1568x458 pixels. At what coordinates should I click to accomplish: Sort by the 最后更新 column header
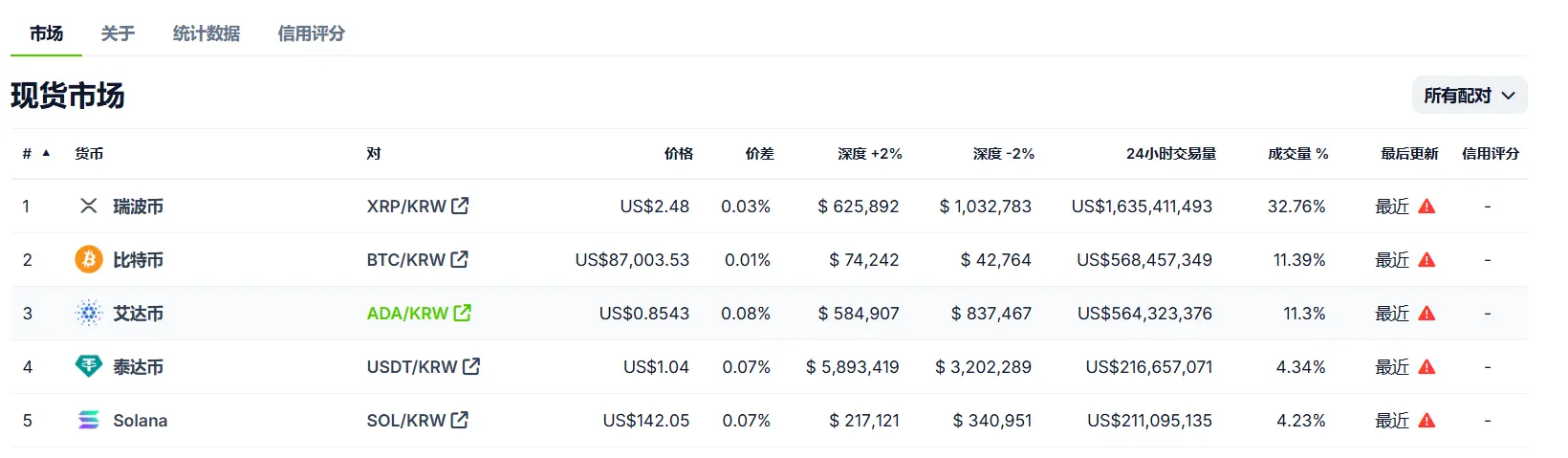(x=1409, y=153)
